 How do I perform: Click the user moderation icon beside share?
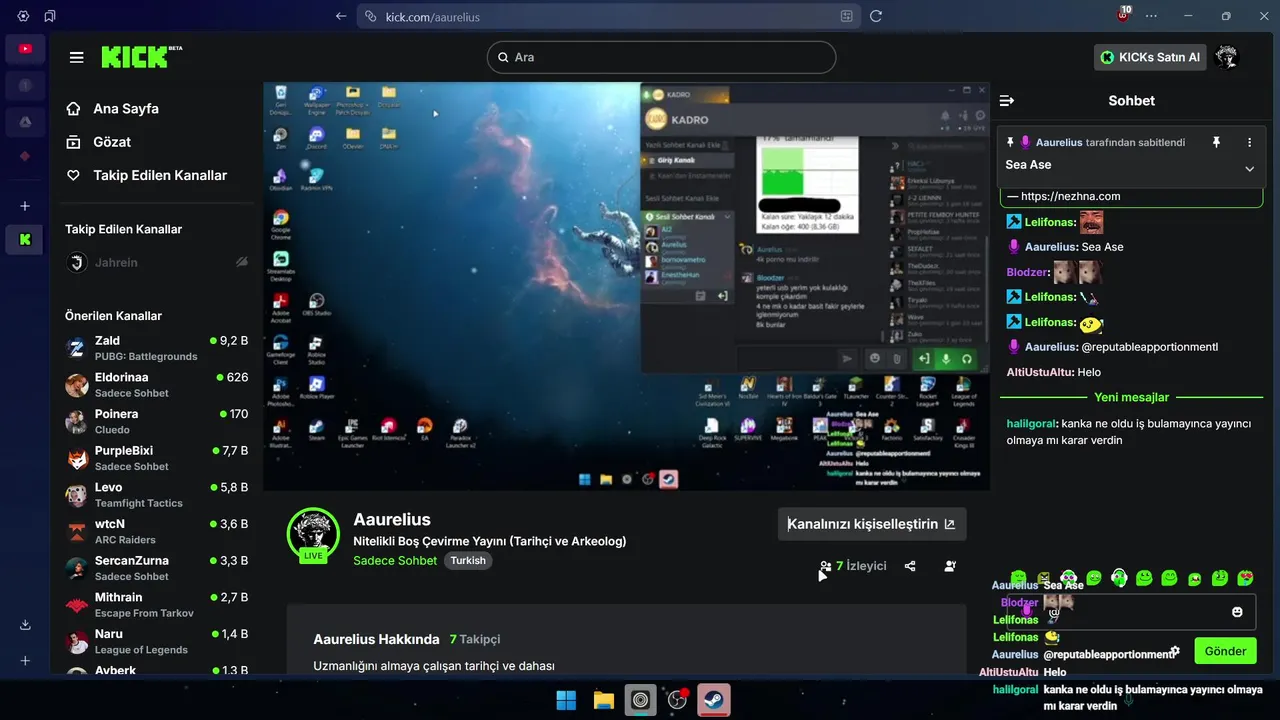950,566
